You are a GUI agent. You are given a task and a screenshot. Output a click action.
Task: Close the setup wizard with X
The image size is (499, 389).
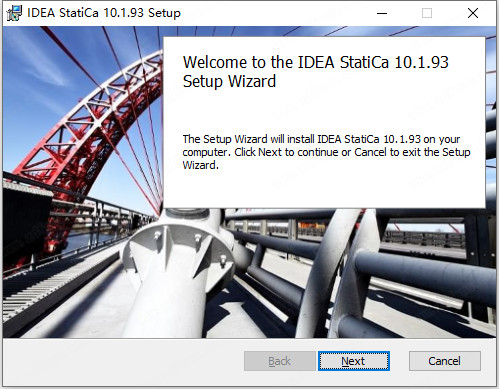[x=473, y=13]
